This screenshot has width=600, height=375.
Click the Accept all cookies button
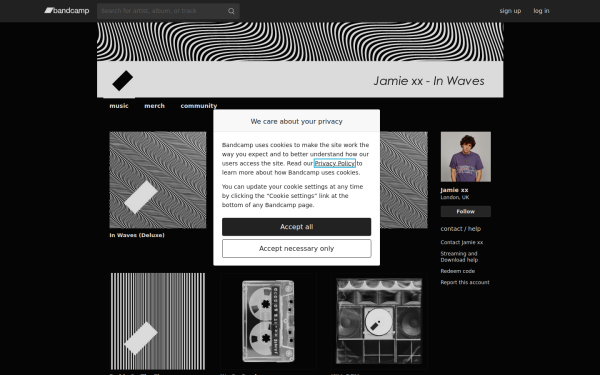[297, 227]
